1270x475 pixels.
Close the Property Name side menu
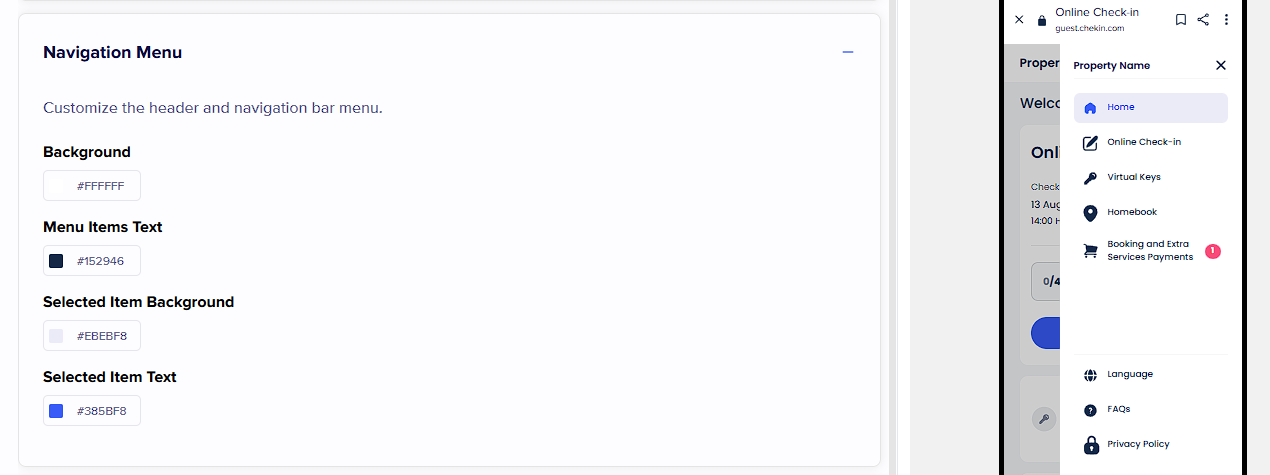click(x=1220, y=65)
